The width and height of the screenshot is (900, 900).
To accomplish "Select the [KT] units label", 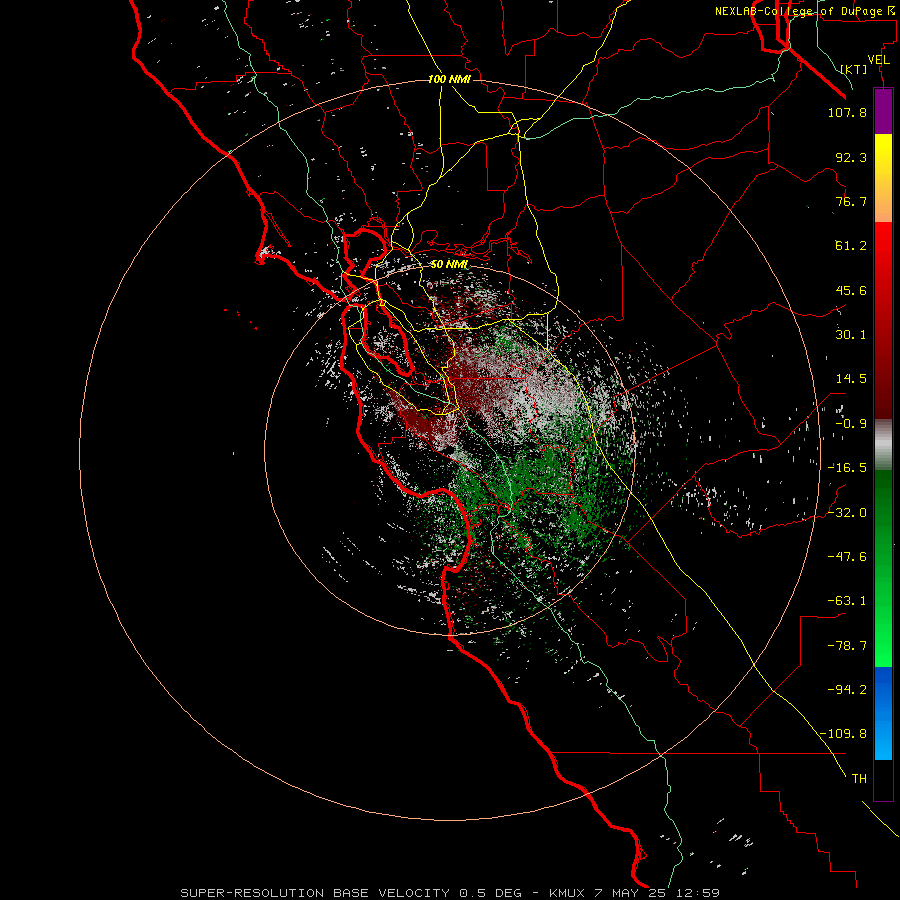I will tap(854, 69).
